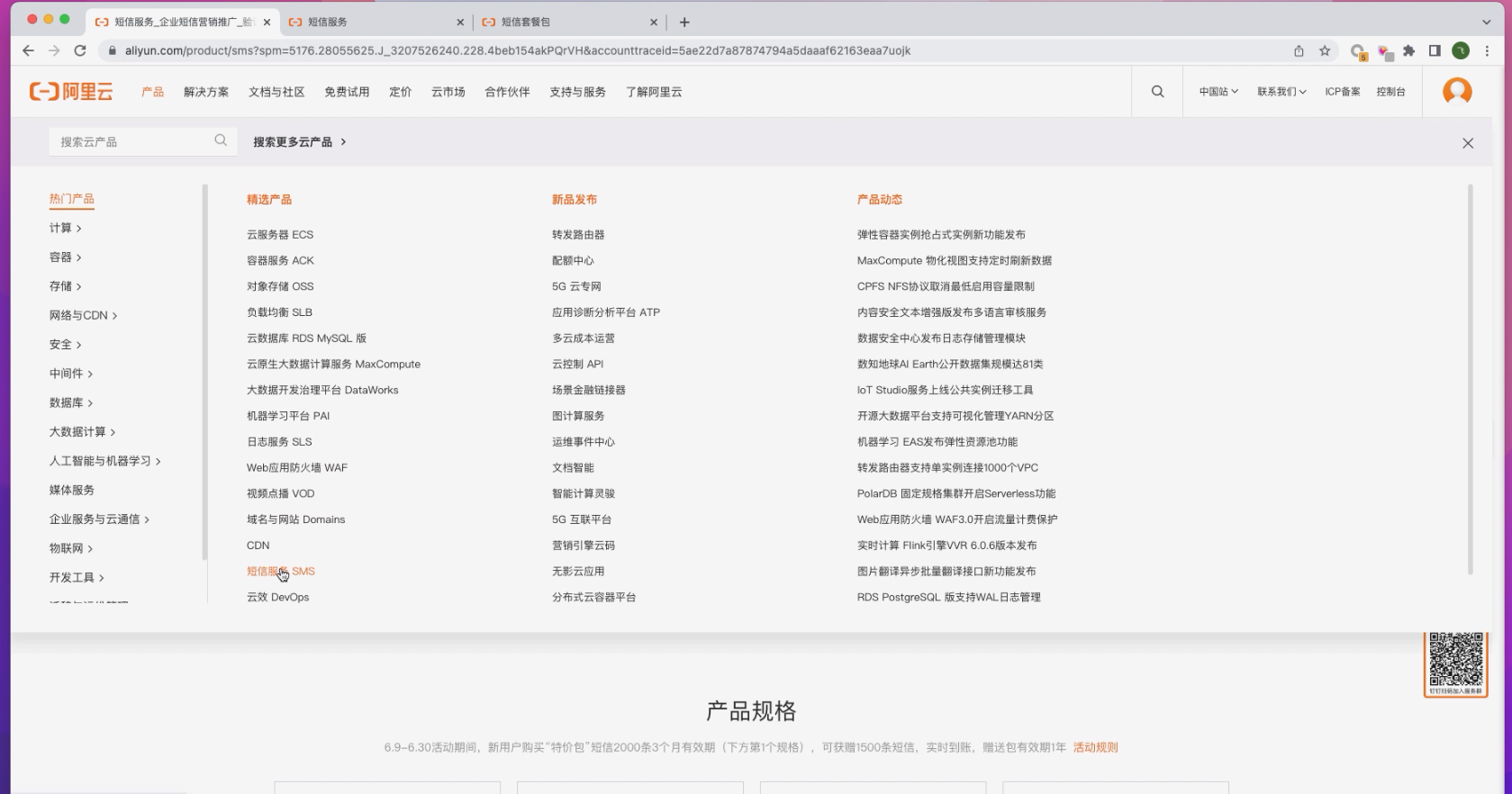
Task: Open 云服务器 ECS product link
Action: point(280,234)
